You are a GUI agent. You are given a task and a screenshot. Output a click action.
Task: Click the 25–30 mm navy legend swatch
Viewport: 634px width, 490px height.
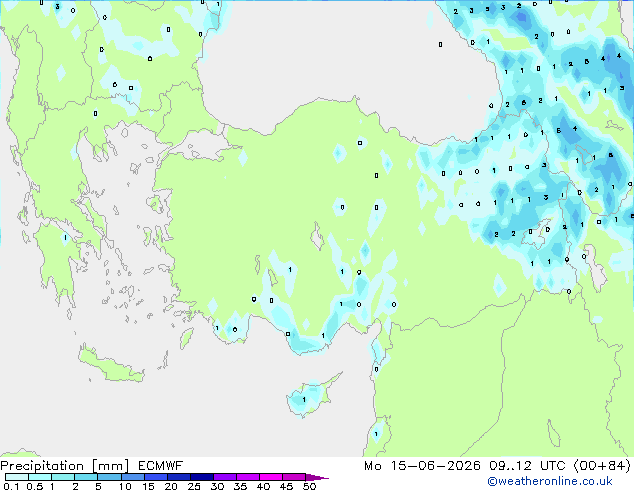[x=201, y=477]
